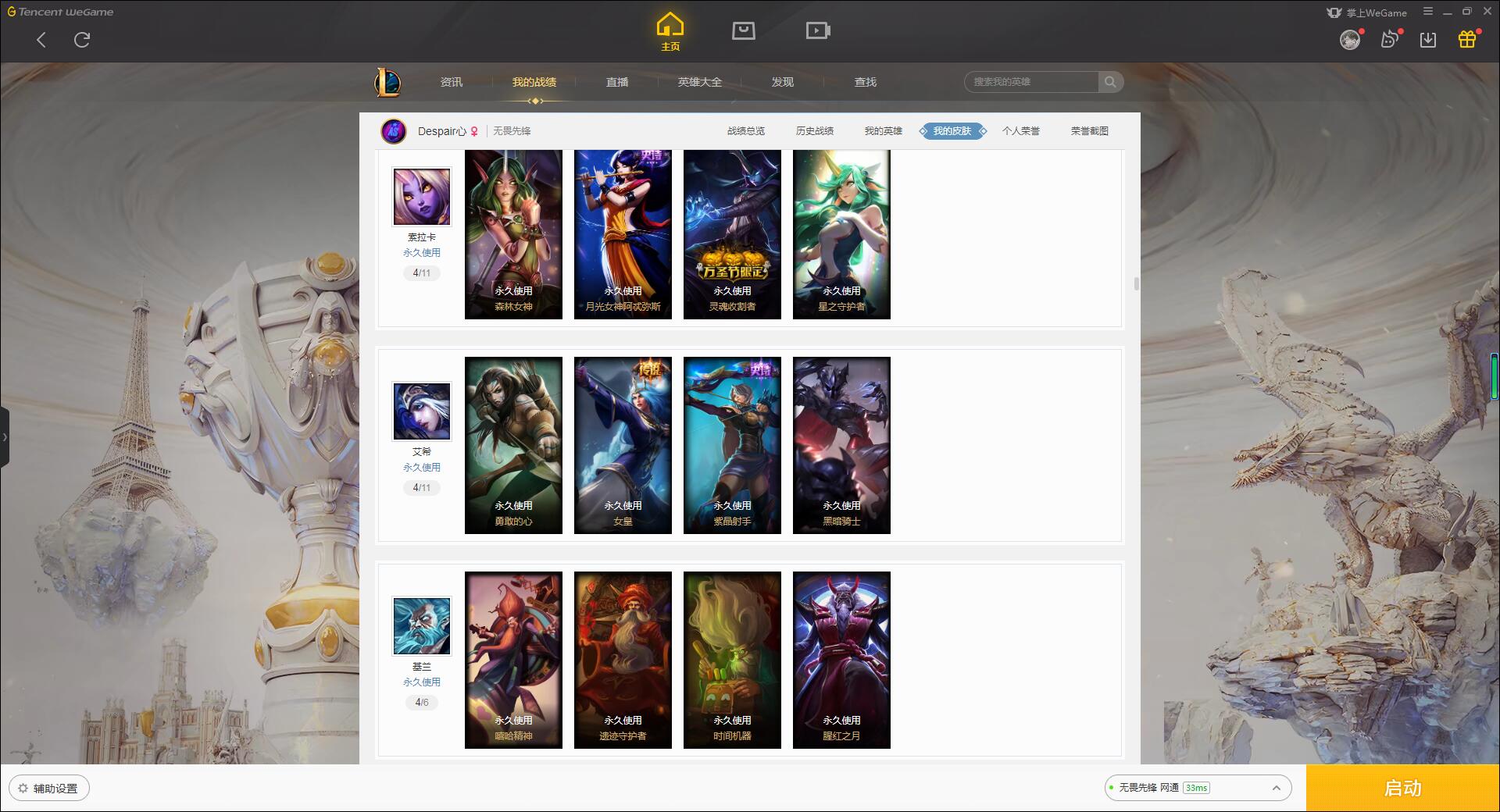Click the search magnifier button

coord(1110,82)
